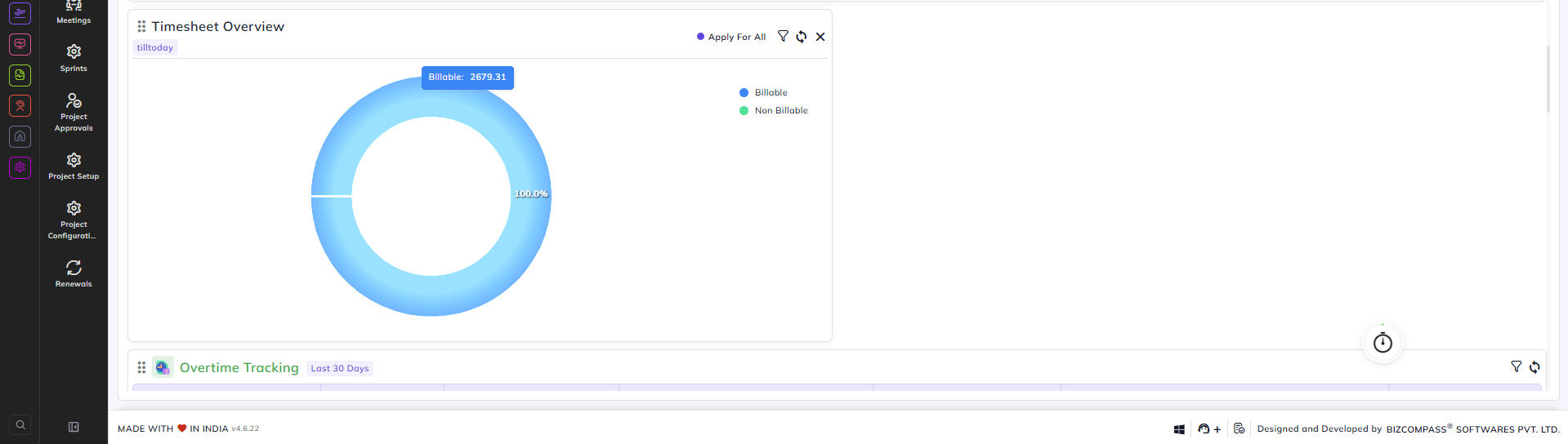The image size is (1568, 444).
Task: Open search from the bottom-left magnifier
Action: pyautogui.click(x=20, y=425)
